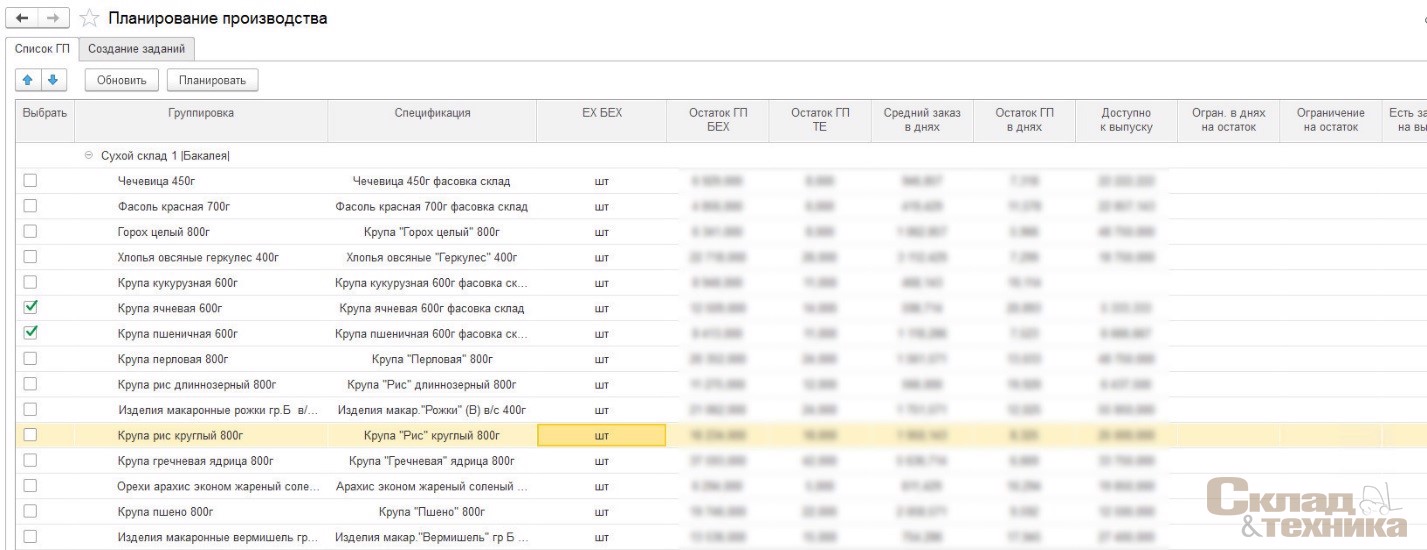Move row down with blue arrow
The height and width of the screenshot is (550, 1427).
click(52, 80)
